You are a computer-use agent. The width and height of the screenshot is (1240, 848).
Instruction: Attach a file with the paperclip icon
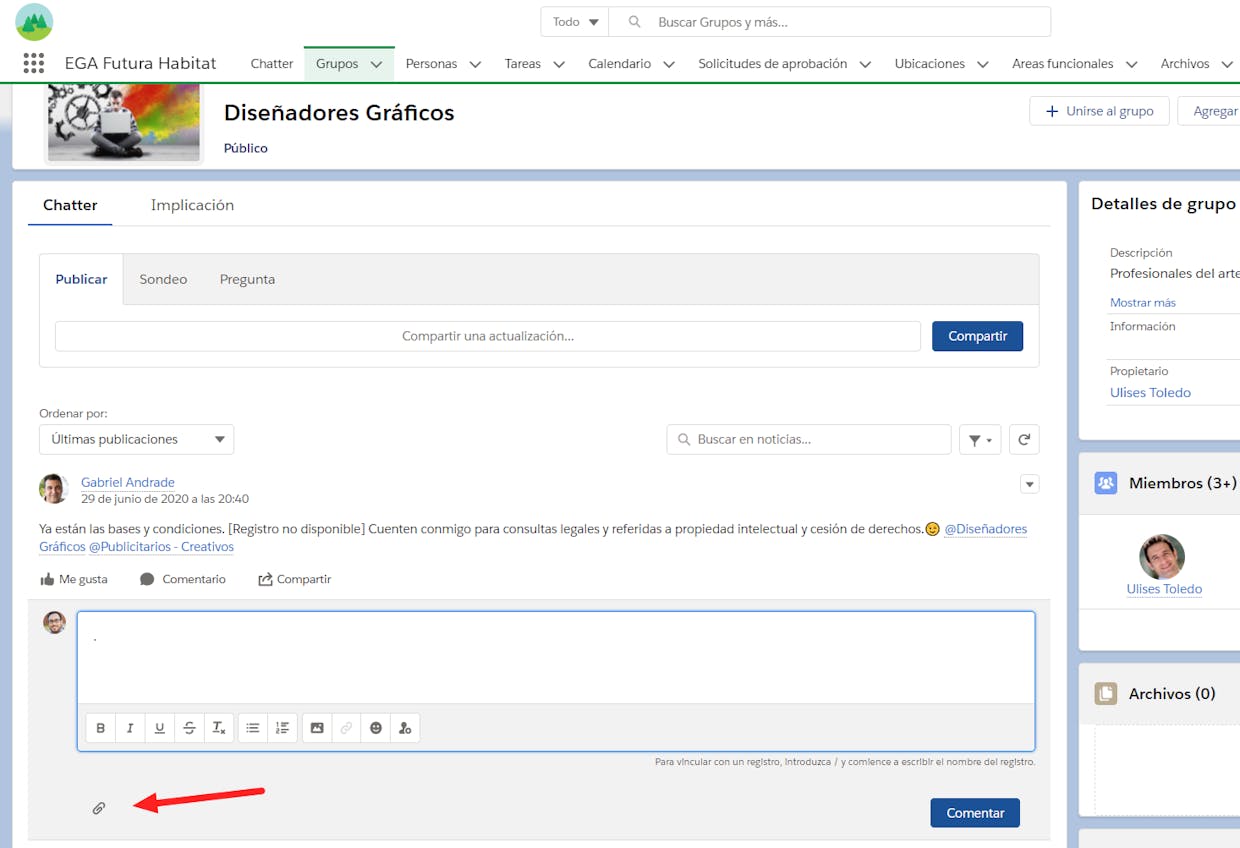point(99,808)
